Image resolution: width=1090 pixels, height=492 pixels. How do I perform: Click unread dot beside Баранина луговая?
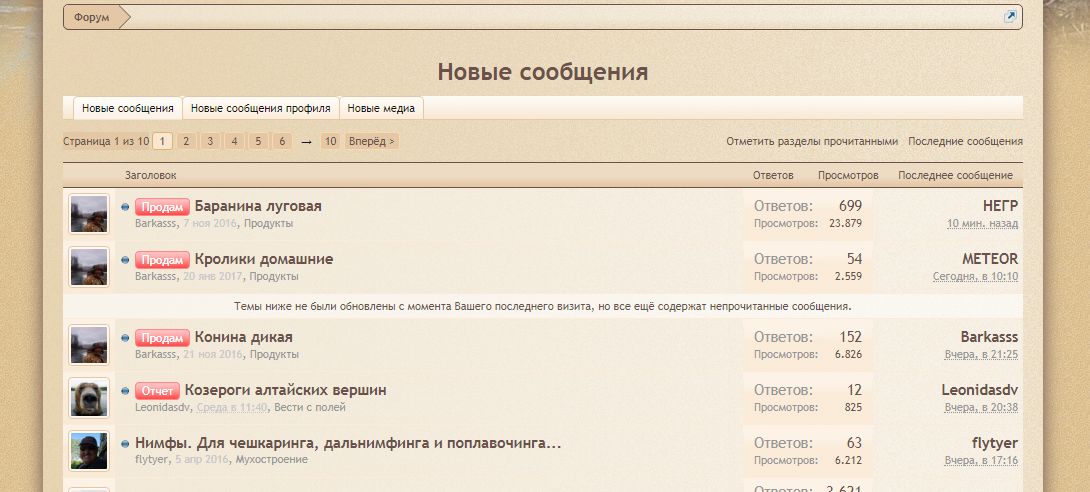[x=125, y=207]
